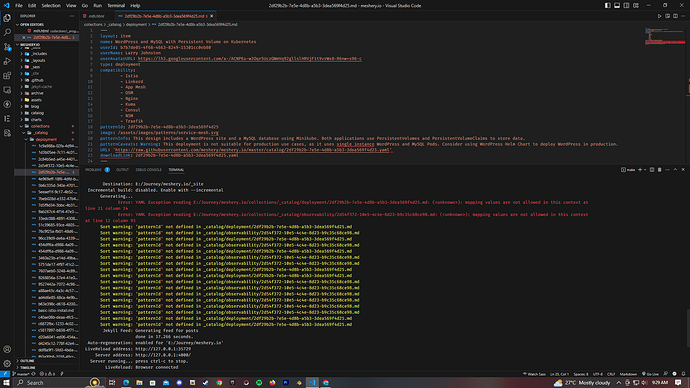690x388 pixels.
Task: Open Explorer More Actions ellipsis
Action: 72,16
